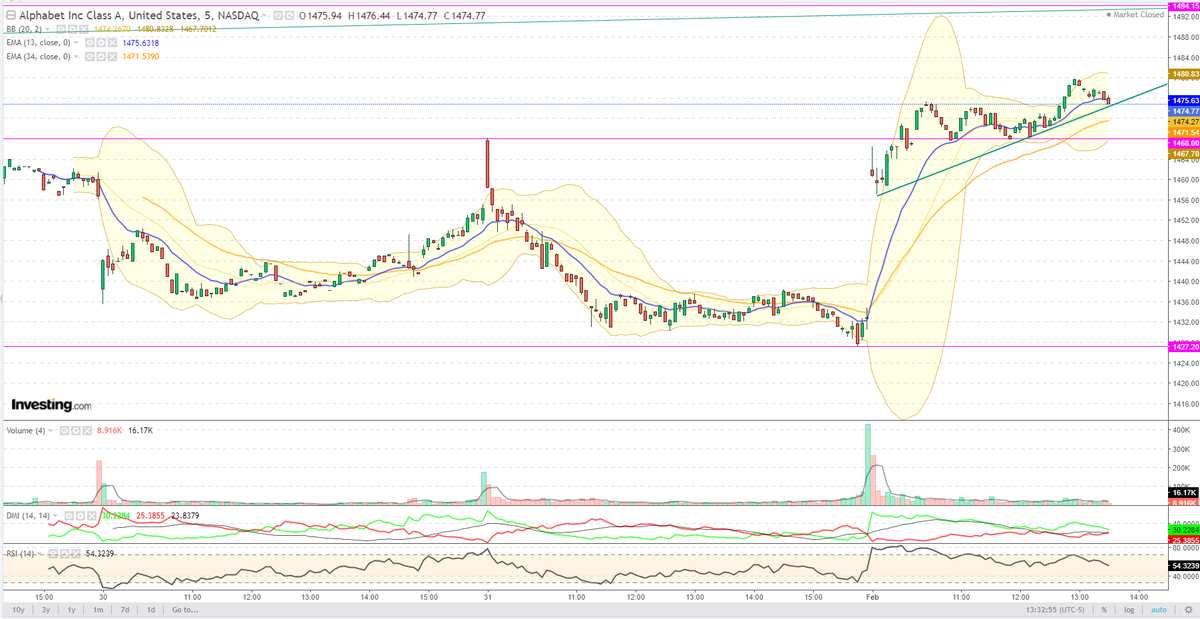Toggle the log price scale
Image resolution: width=1200 pixels, height=619 pixels.
pos(1129,610)
